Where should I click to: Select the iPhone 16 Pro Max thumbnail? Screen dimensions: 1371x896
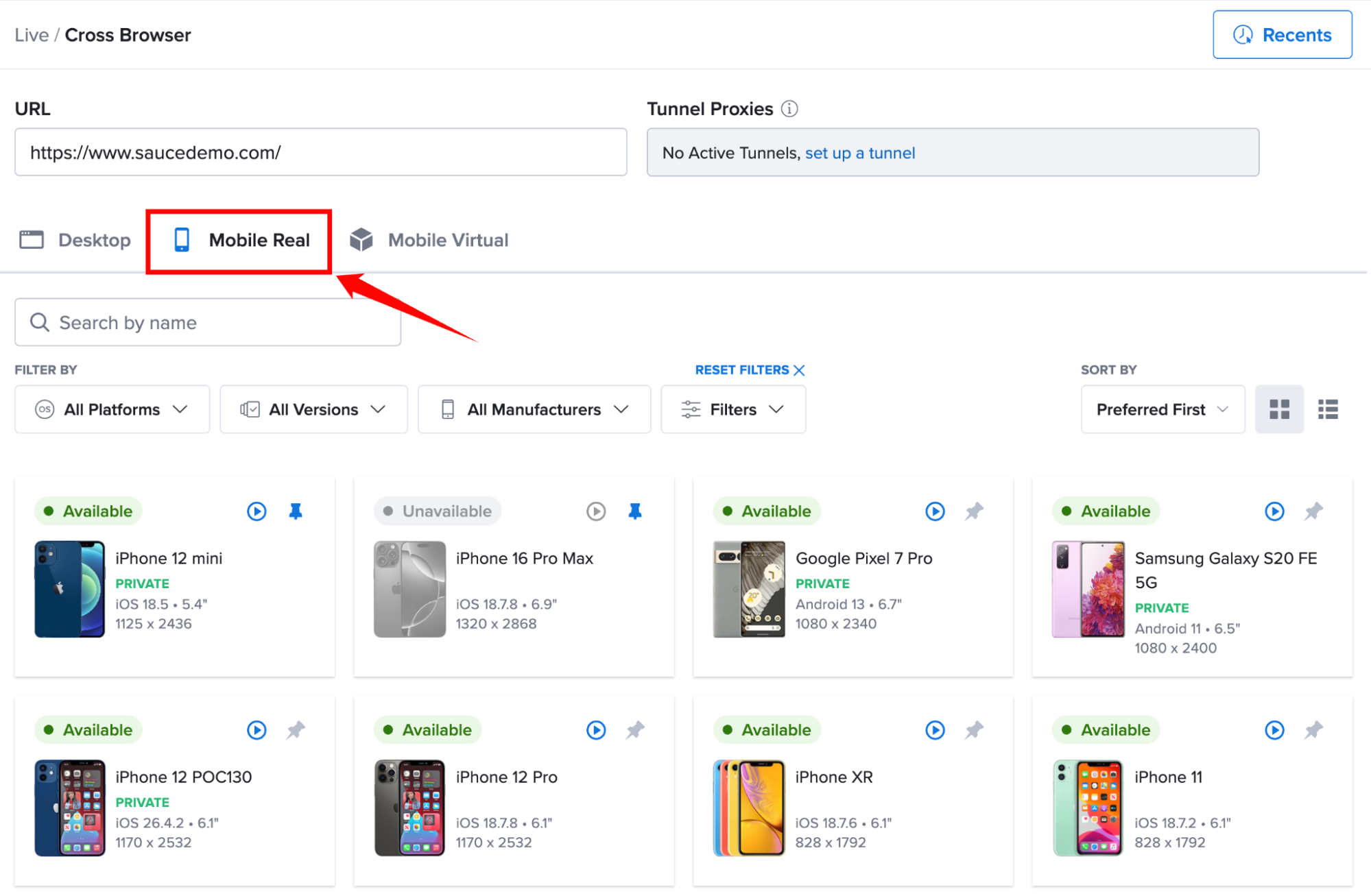point(409,590)
